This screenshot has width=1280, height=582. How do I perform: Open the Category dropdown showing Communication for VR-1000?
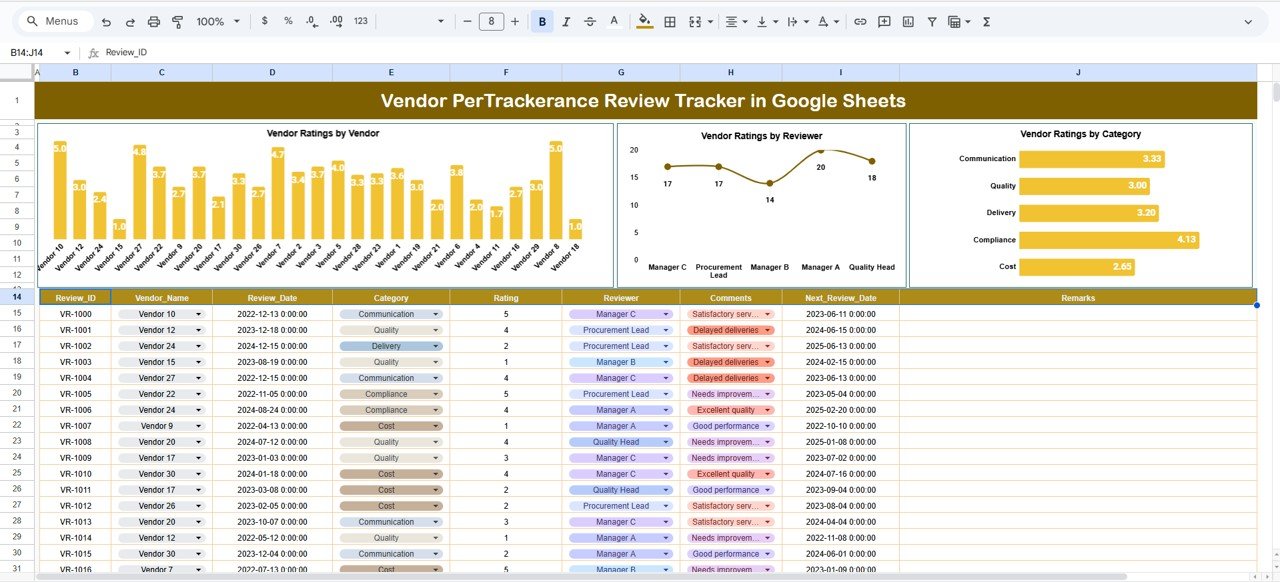pos(437,314)
